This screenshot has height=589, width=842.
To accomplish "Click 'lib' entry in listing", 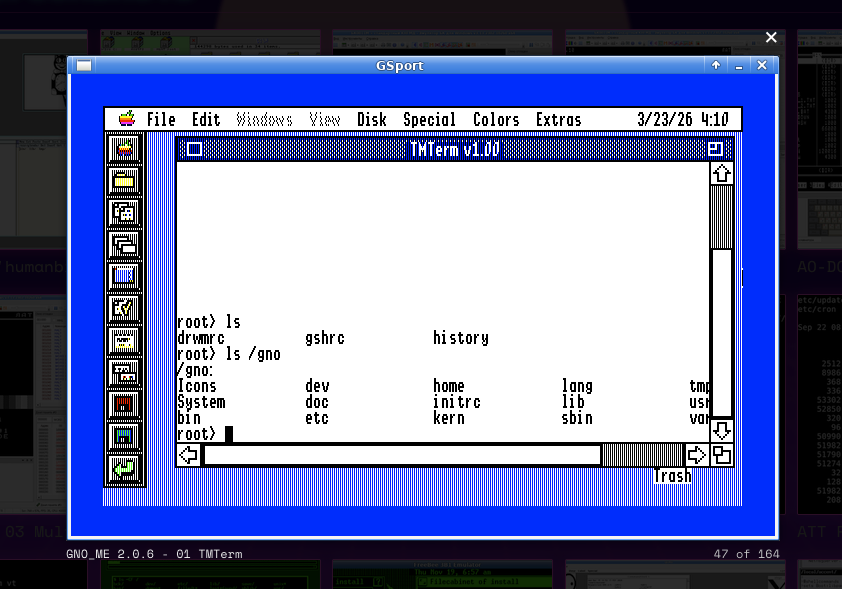I will pos(573,402).
